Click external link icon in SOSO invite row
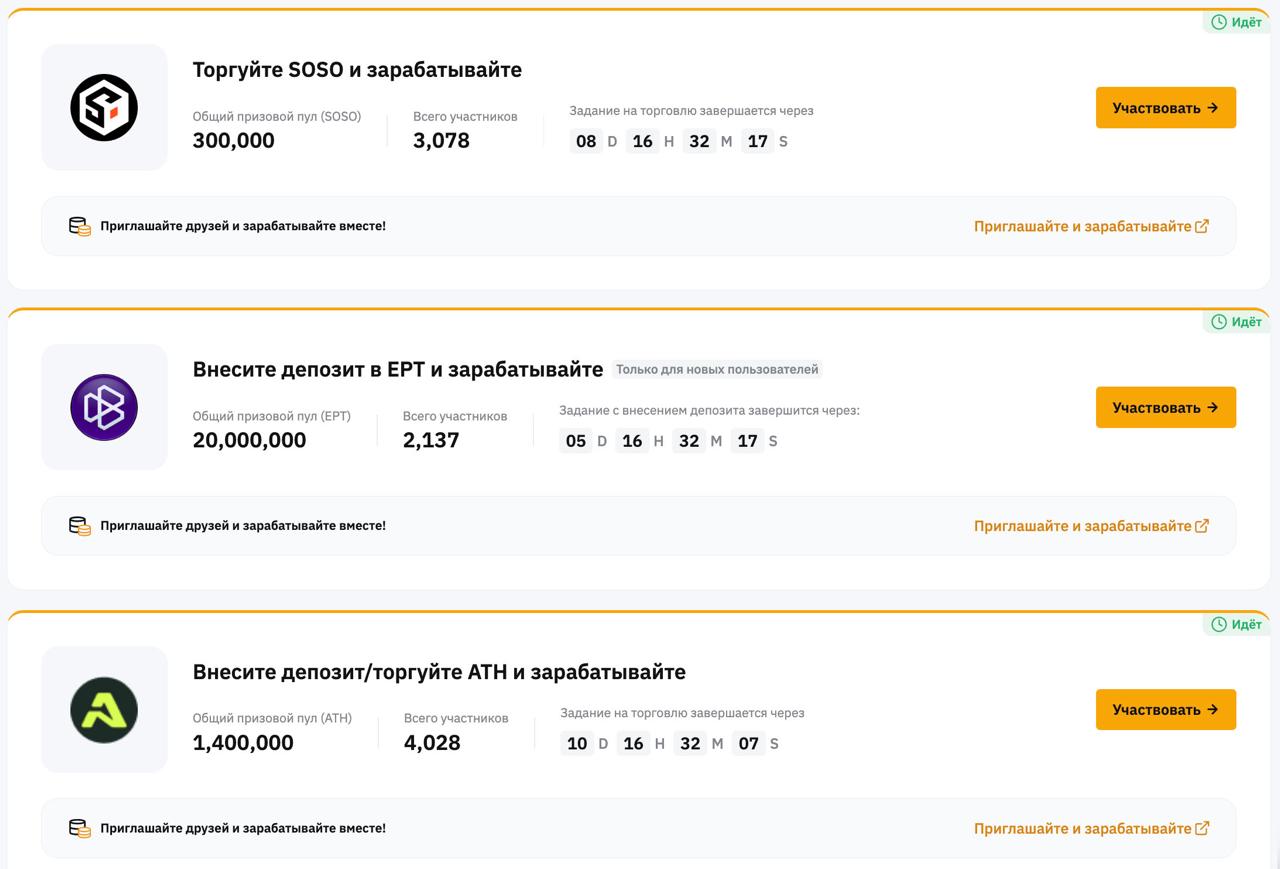1280x869 pixels. pyautogui.click(x=1202, y=226)
